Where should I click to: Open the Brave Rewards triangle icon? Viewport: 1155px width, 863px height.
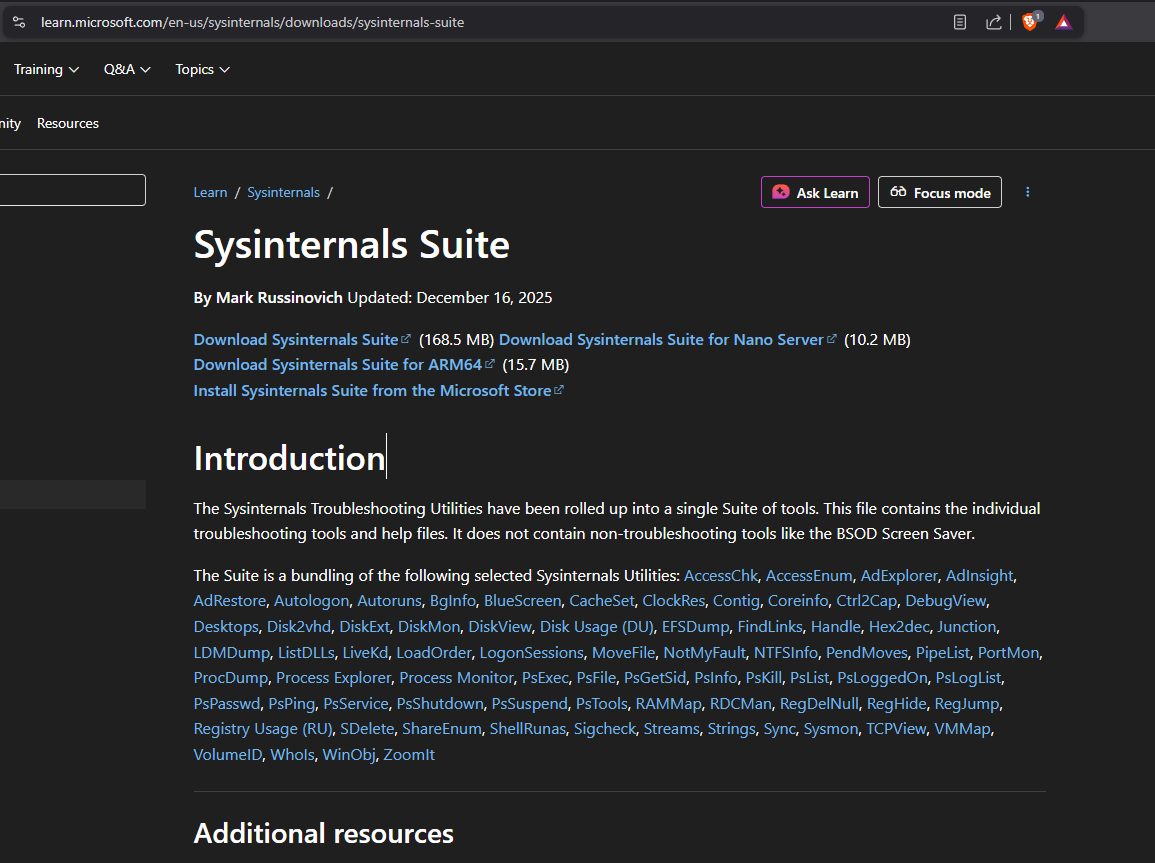(1063, 22)
